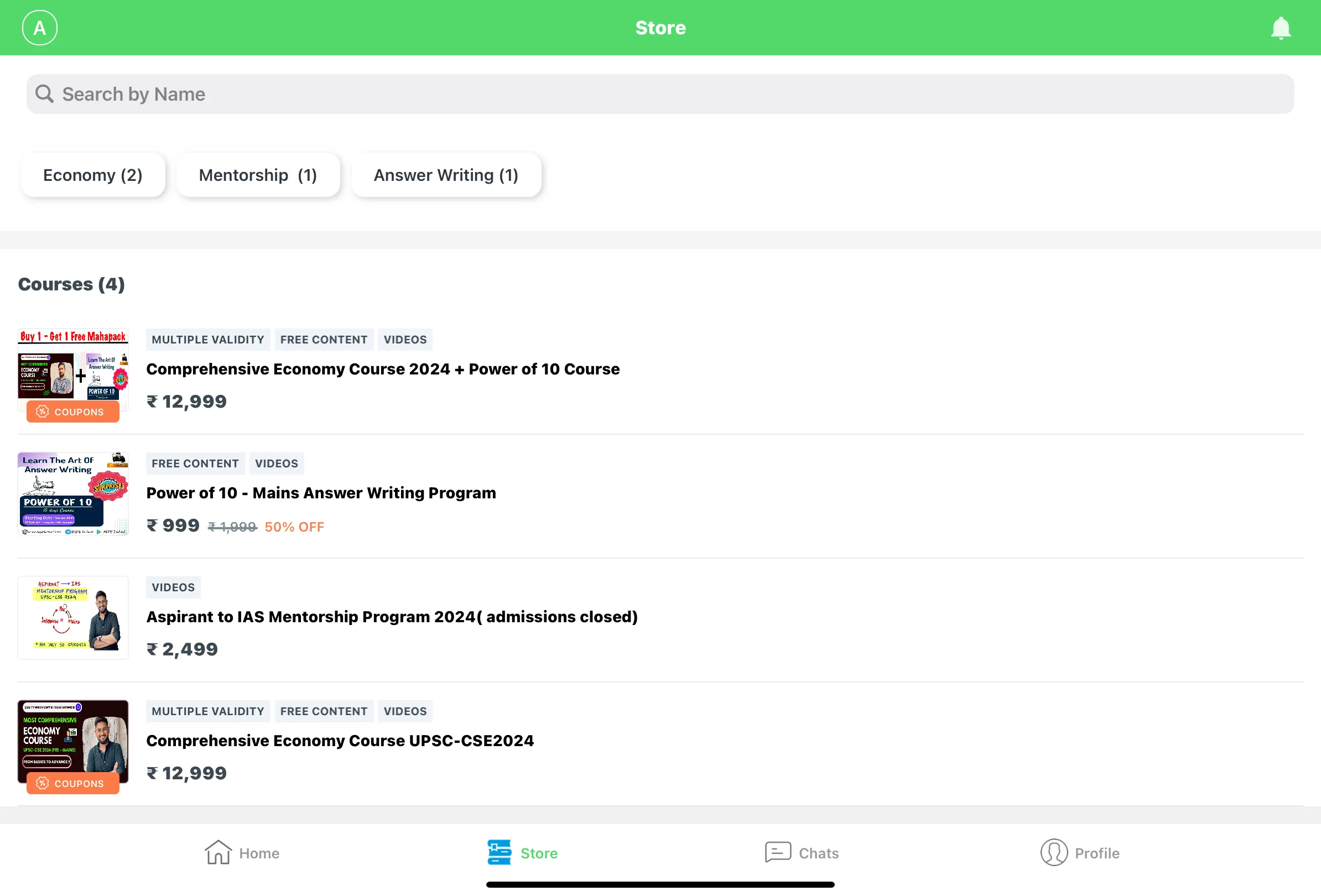The image size is (1321, 896).
Task: Click MULTIPLE VALIDITY tag on UPSC-CSE2024 course
Action: tap(208, 711)
